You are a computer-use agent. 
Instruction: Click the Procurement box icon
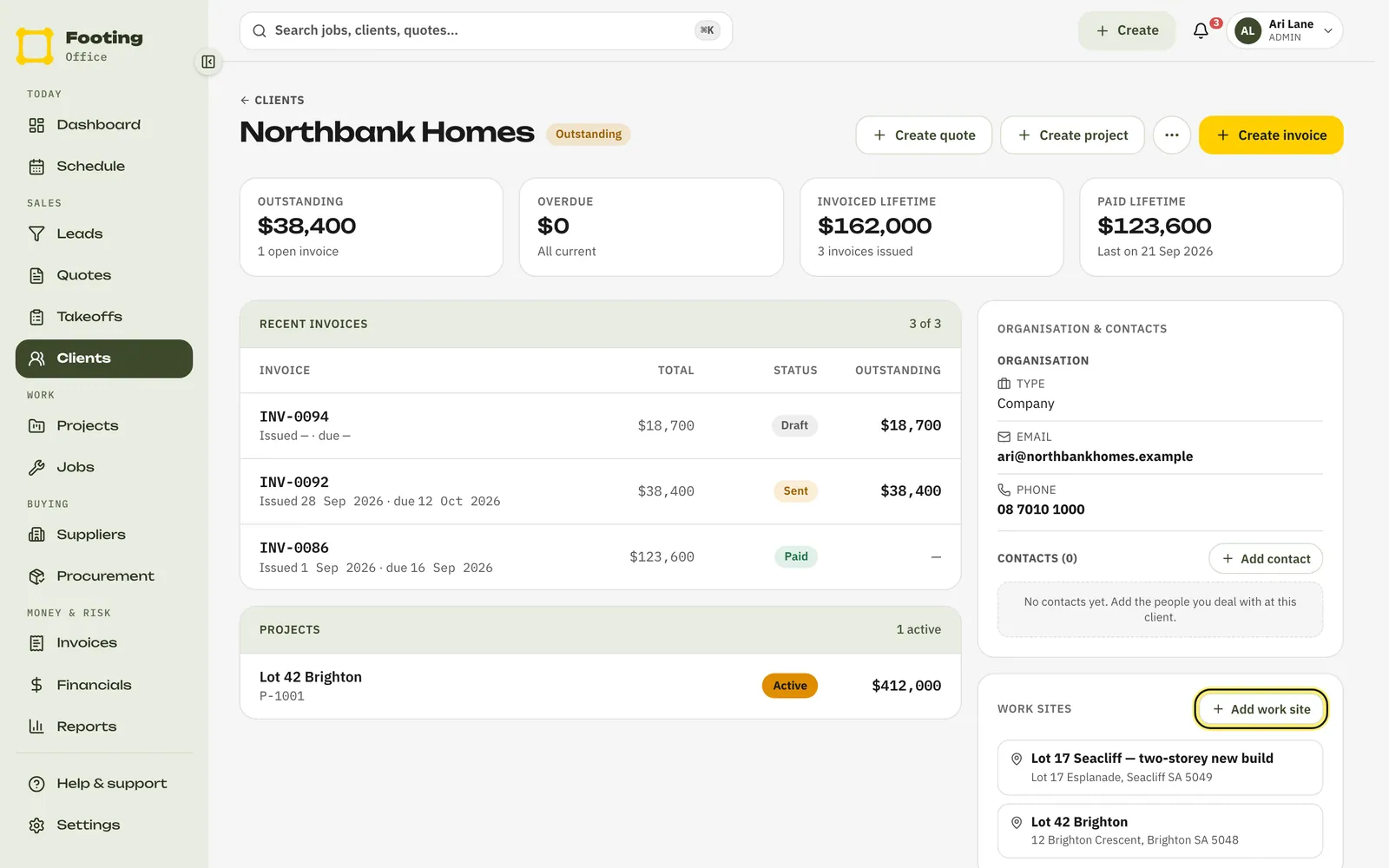[36, 576]
